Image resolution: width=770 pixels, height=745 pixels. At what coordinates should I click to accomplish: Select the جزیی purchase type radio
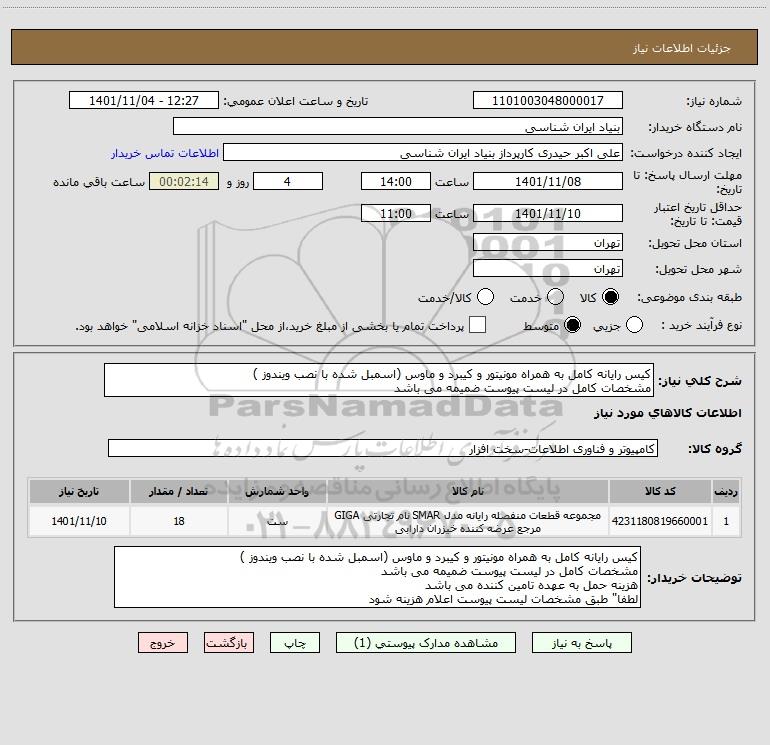(x=634, y=325)
